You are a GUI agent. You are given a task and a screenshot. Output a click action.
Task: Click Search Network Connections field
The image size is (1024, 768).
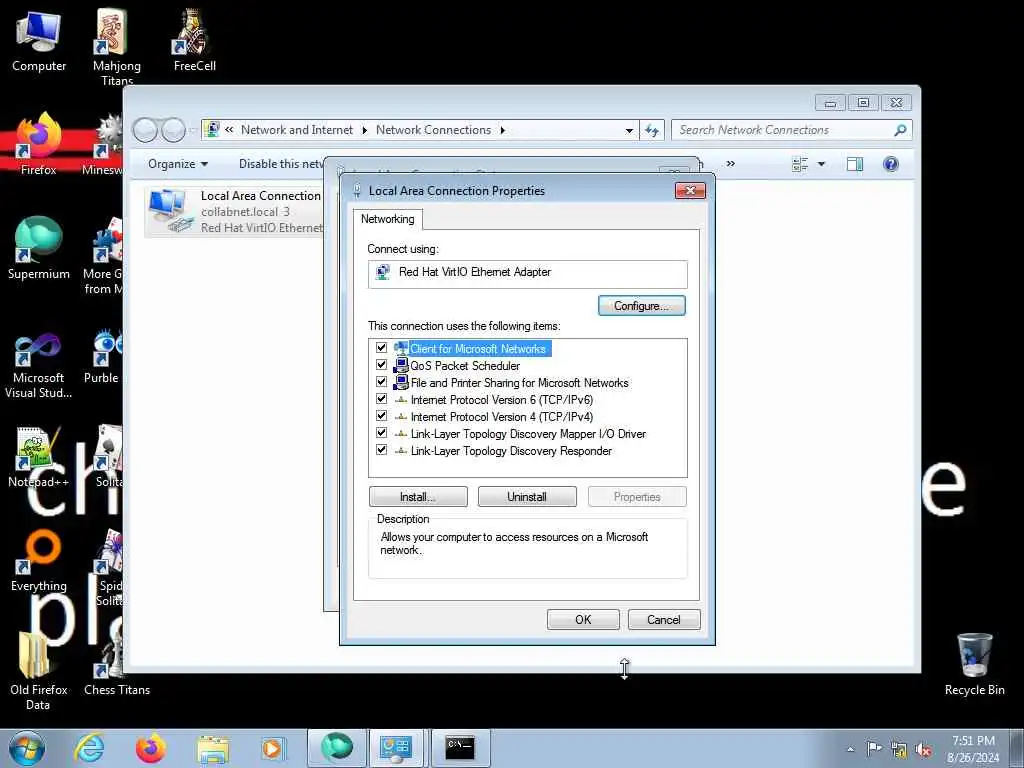pos(784,130)
